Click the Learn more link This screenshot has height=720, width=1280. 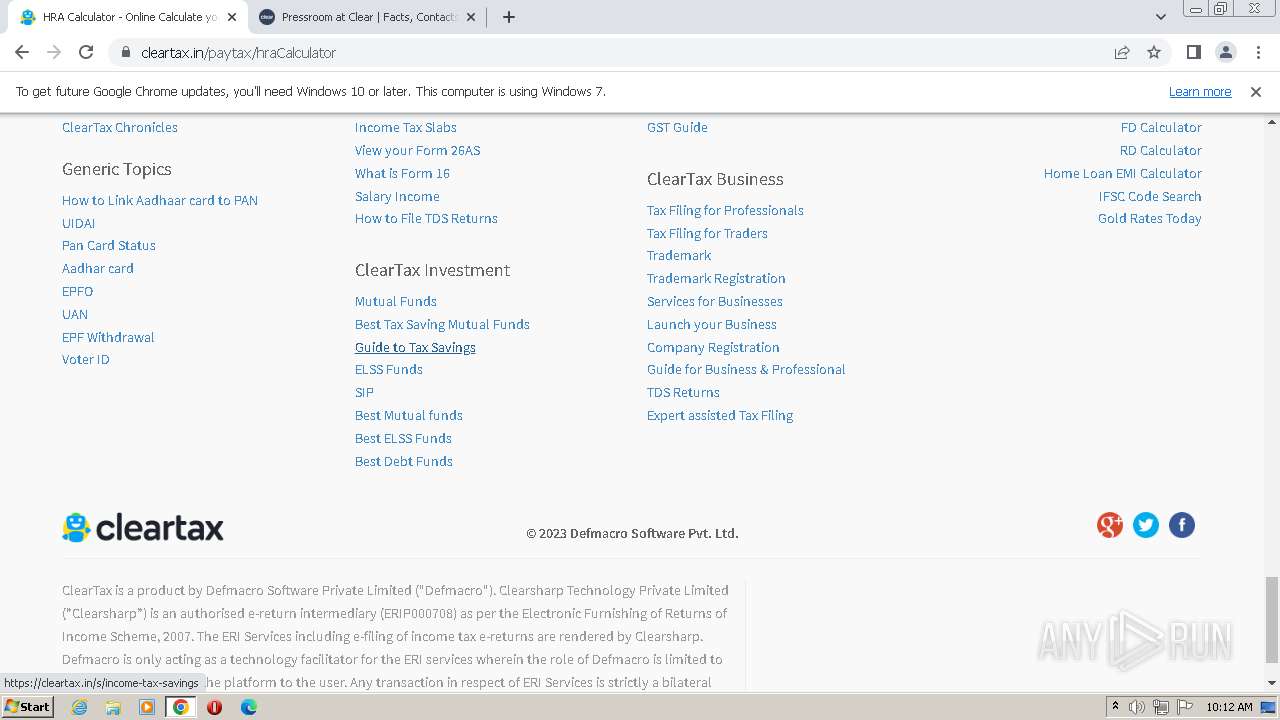coord(1200,91)
